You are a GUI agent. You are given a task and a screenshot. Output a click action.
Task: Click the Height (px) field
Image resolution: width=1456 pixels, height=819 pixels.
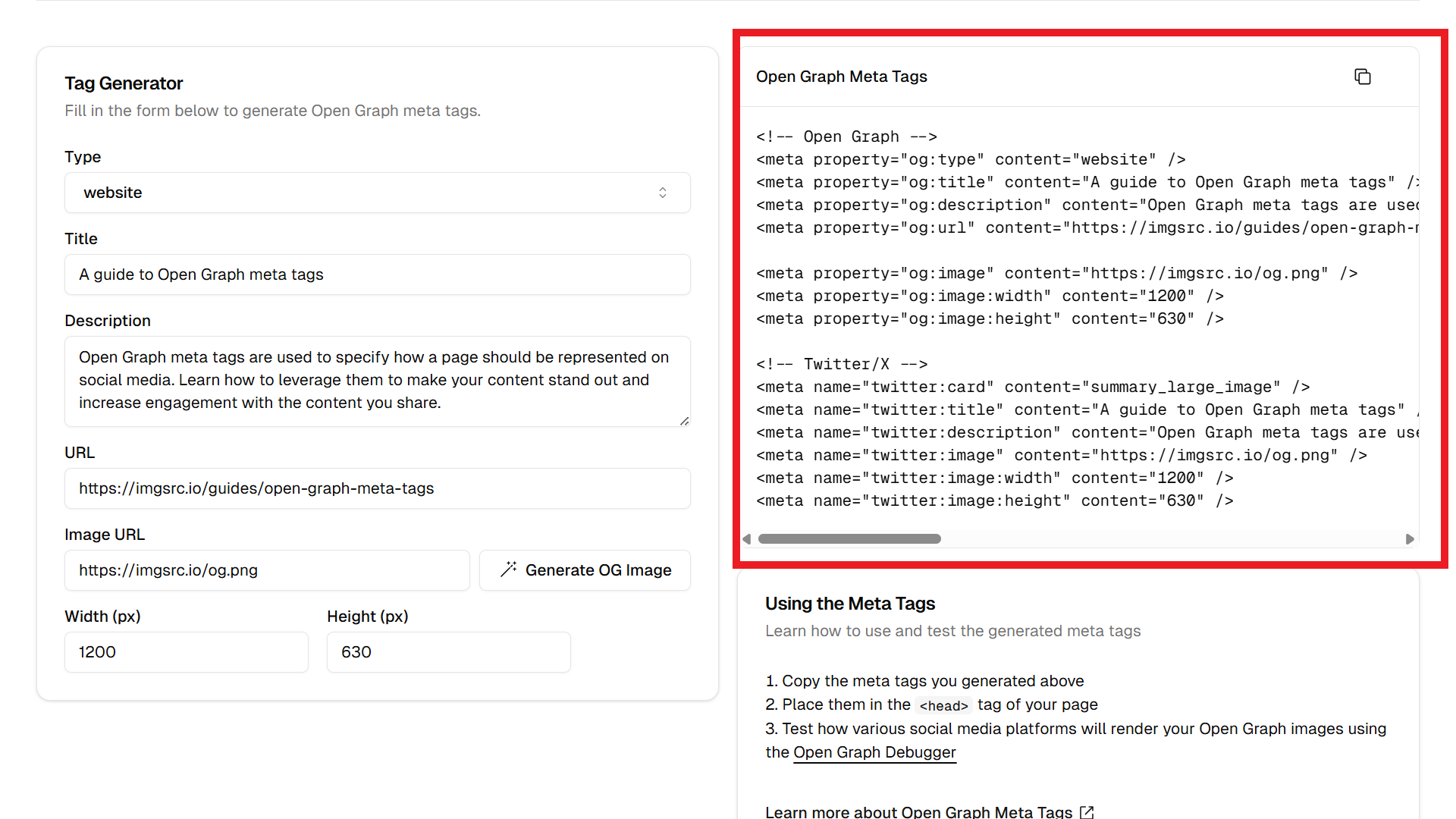pyautogui.click(x=448, y=652)
